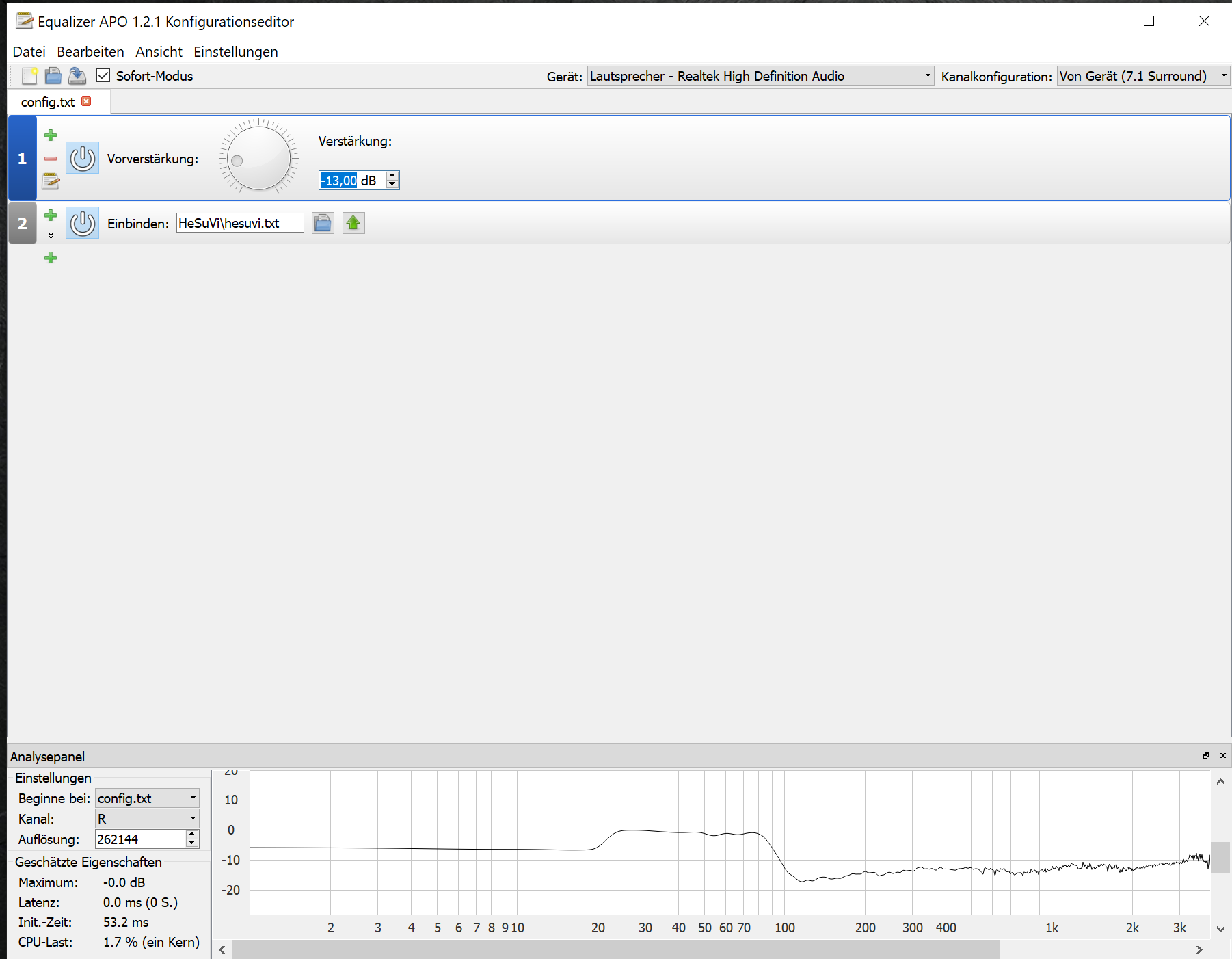Image resolution: width=1232 pixels, height=959 pixels.
Task: Increase Verstärkung with up stepper arrow
Action: (x=392, y=176)
